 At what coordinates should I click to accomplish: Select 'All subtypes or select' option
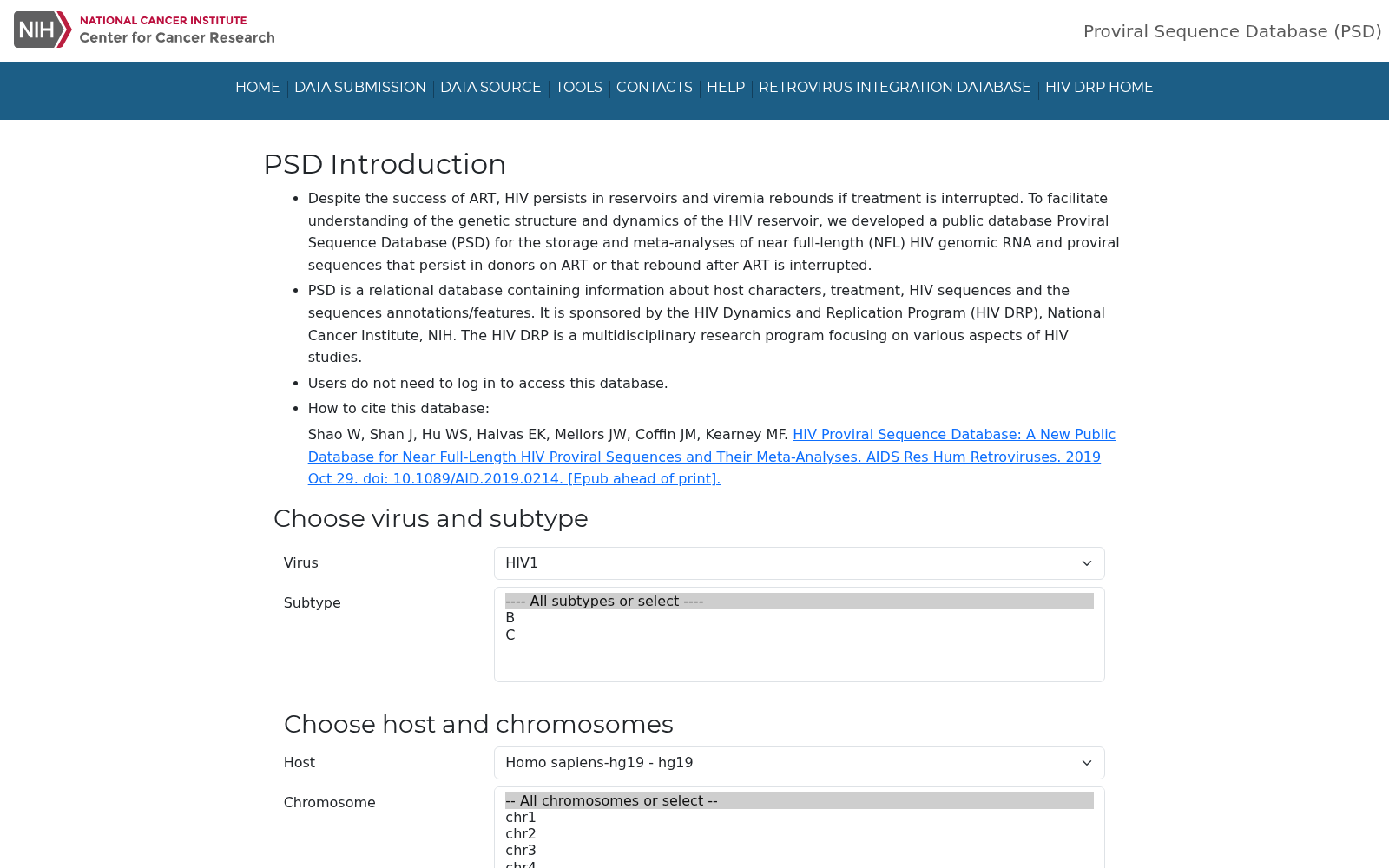[800, 601]
